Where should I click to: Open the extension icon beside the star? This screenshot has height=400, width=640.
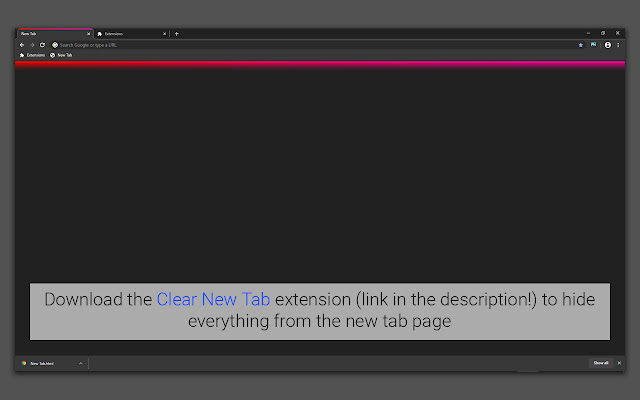pos(593,44)
